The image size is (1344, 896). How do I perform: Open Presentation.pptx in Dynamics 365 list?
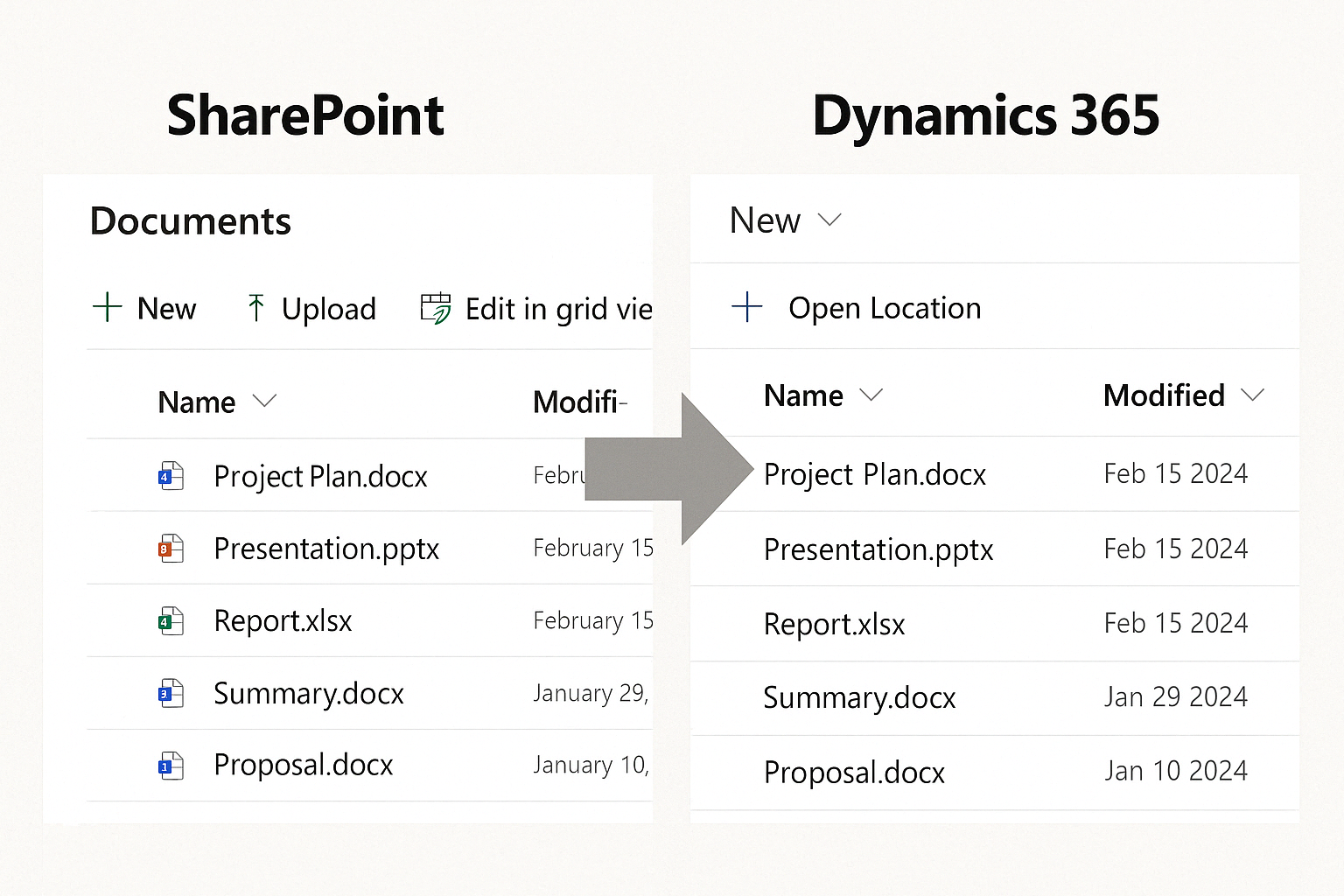click(878, 550)
